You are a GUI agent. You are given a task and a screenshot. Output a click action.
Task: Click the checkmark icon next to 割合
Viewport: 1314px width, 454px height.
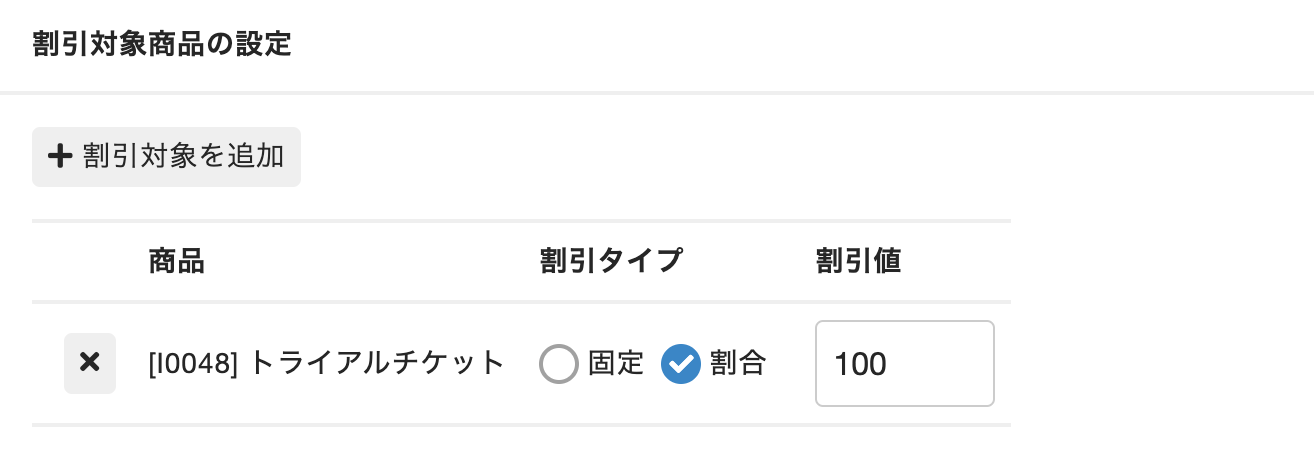pyautogui.click(x=680, y=364)
